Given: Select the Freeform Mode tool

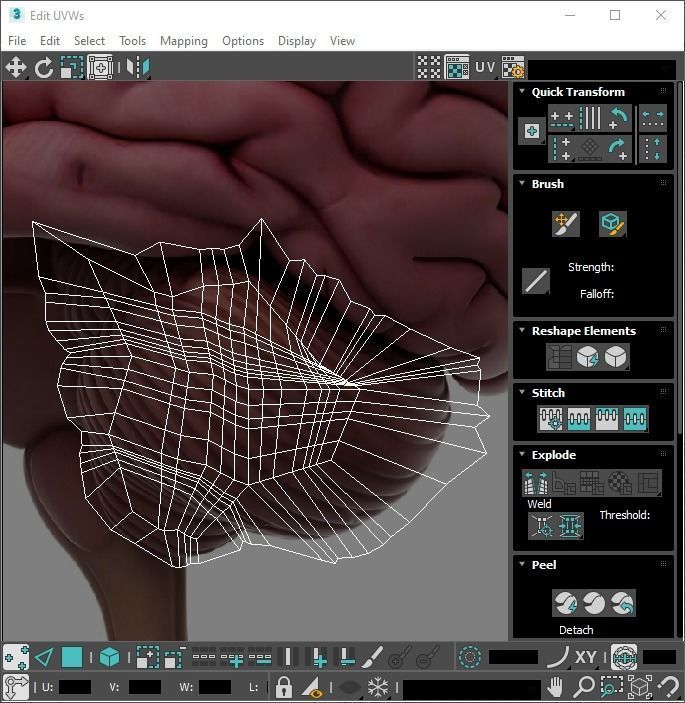Looking at the screenshot, I should [100, 67].
